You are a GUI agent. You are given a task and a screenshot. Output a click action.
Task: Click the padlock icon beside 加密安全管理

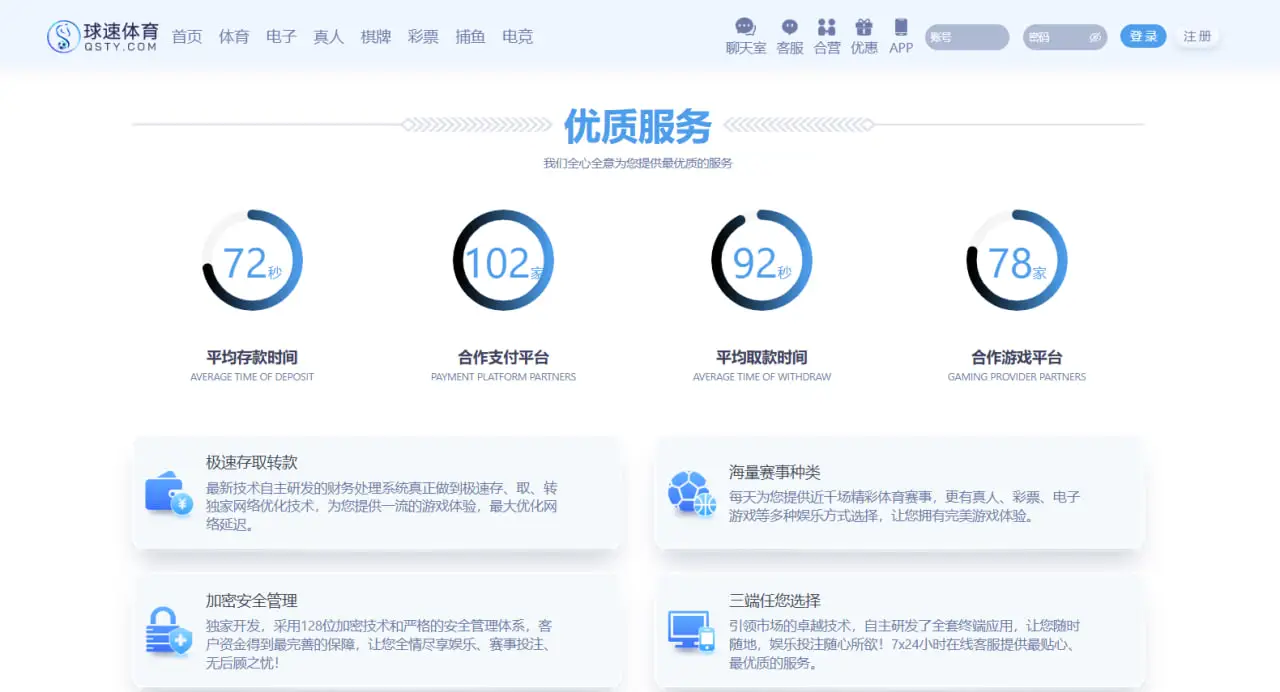168,631
